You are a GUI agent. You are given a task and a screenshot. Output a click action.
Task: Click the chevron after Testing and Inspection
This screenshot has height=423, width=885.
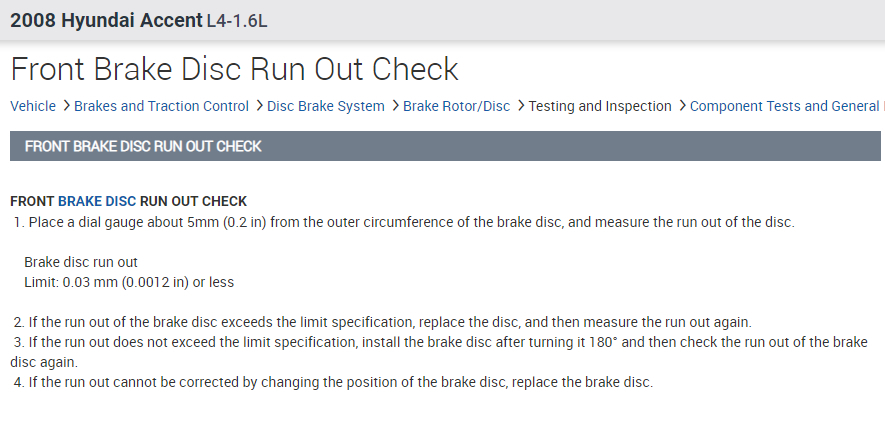point(682,105)
